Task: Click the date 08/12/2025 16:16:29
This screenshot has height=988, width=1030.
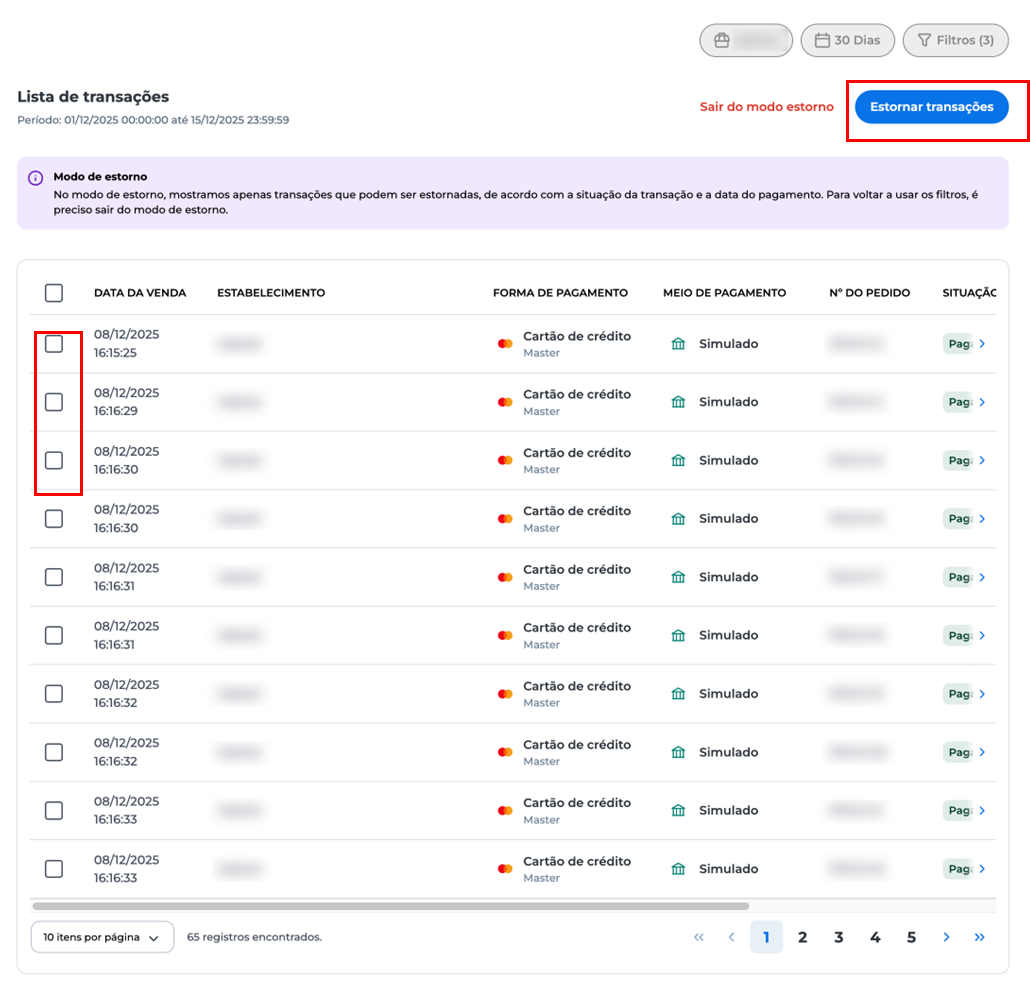Action: [126, 402]
